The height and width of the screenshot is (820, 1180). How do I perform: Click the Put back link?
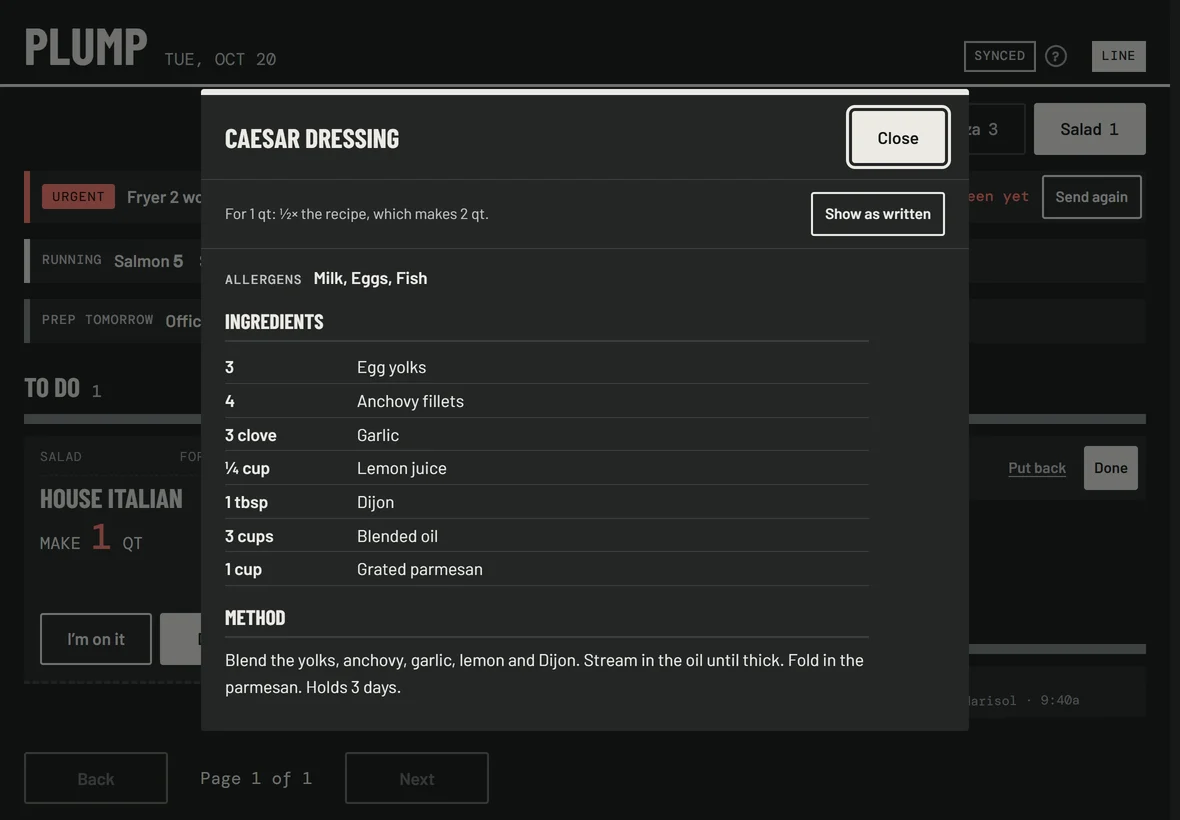pyautogui.click(x=1037, y=468)
